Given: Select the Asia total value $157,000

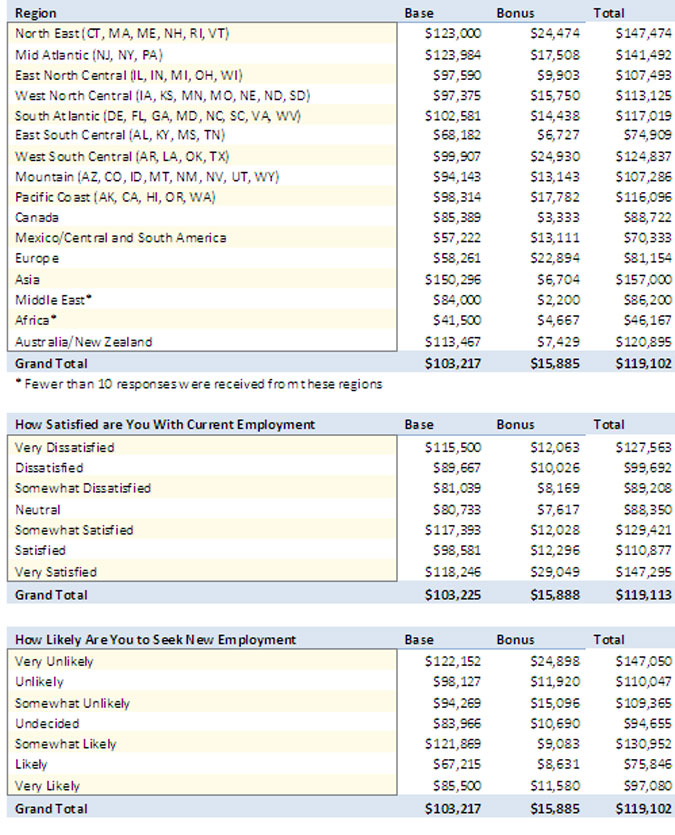Looking at the screenshot, I should tap(641, 280).
